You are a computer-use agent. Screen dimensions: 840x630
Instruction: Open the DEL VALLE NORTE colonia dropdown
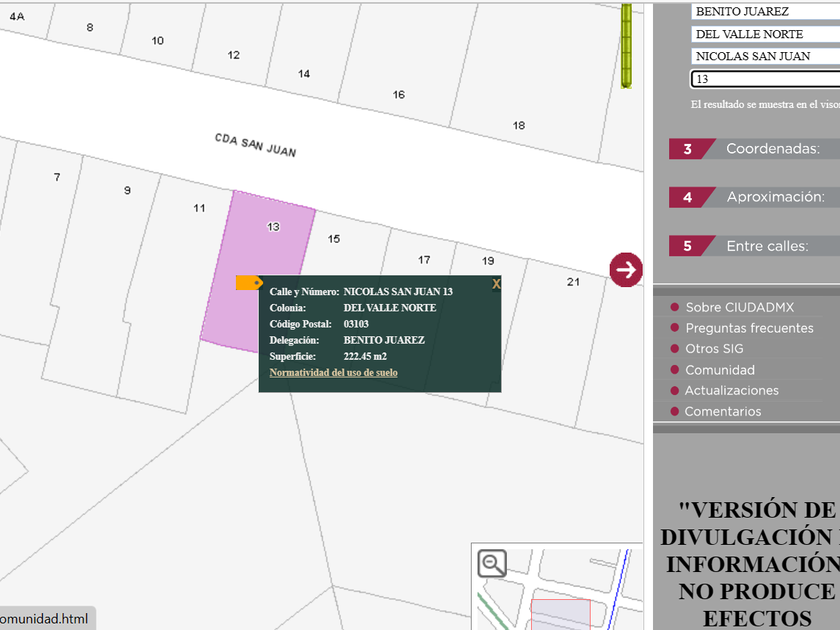click(x=765, y=34)
